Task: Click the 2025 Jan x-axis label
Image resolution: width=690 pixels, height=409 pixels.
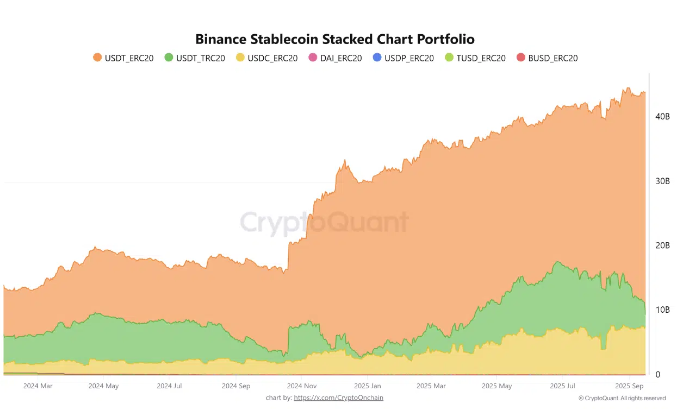Action: coord(366,384)
